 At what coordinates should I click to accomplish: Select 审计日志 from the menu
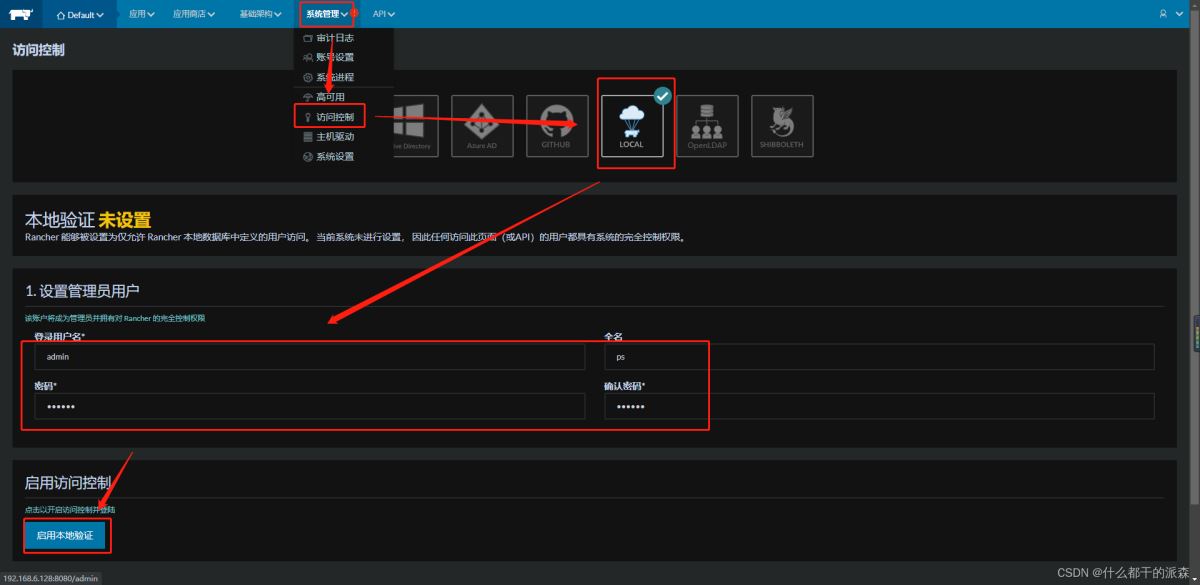pos(329,37)
